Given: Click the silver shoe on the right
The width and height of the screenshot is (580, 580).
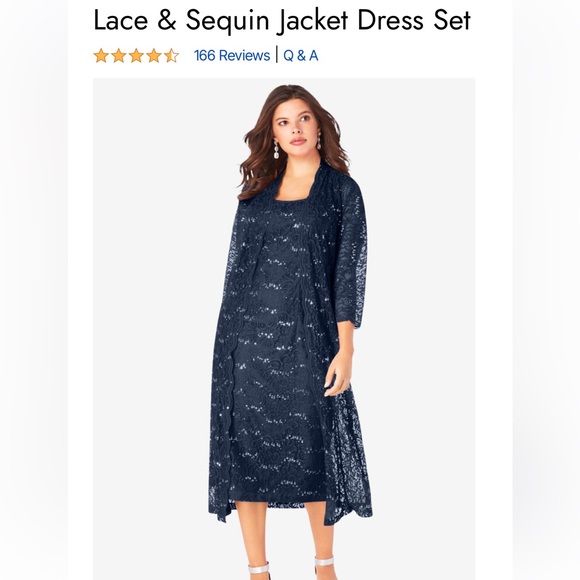Looking at the screenshot, I should pos(325,569).
